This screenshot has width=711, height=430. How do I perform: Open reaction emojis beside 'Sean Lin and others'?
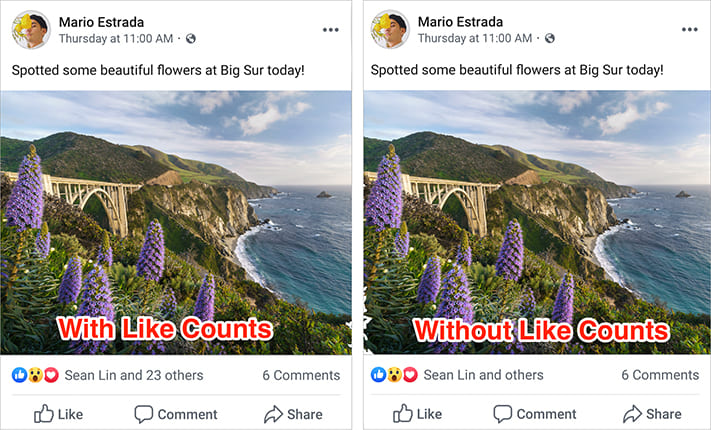395,375
